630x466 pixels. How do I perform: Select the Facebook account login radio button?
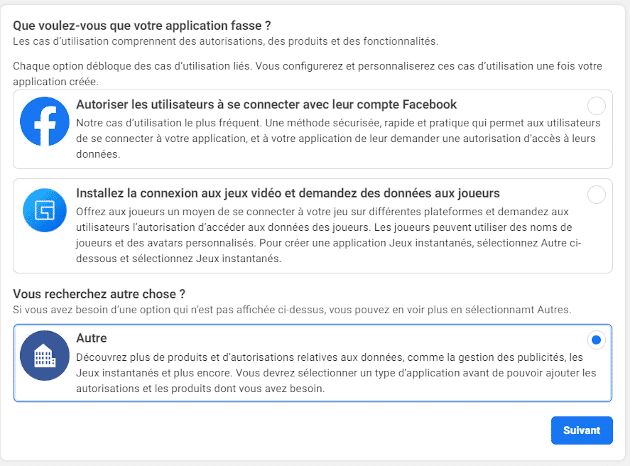click(x=597, y=105)
